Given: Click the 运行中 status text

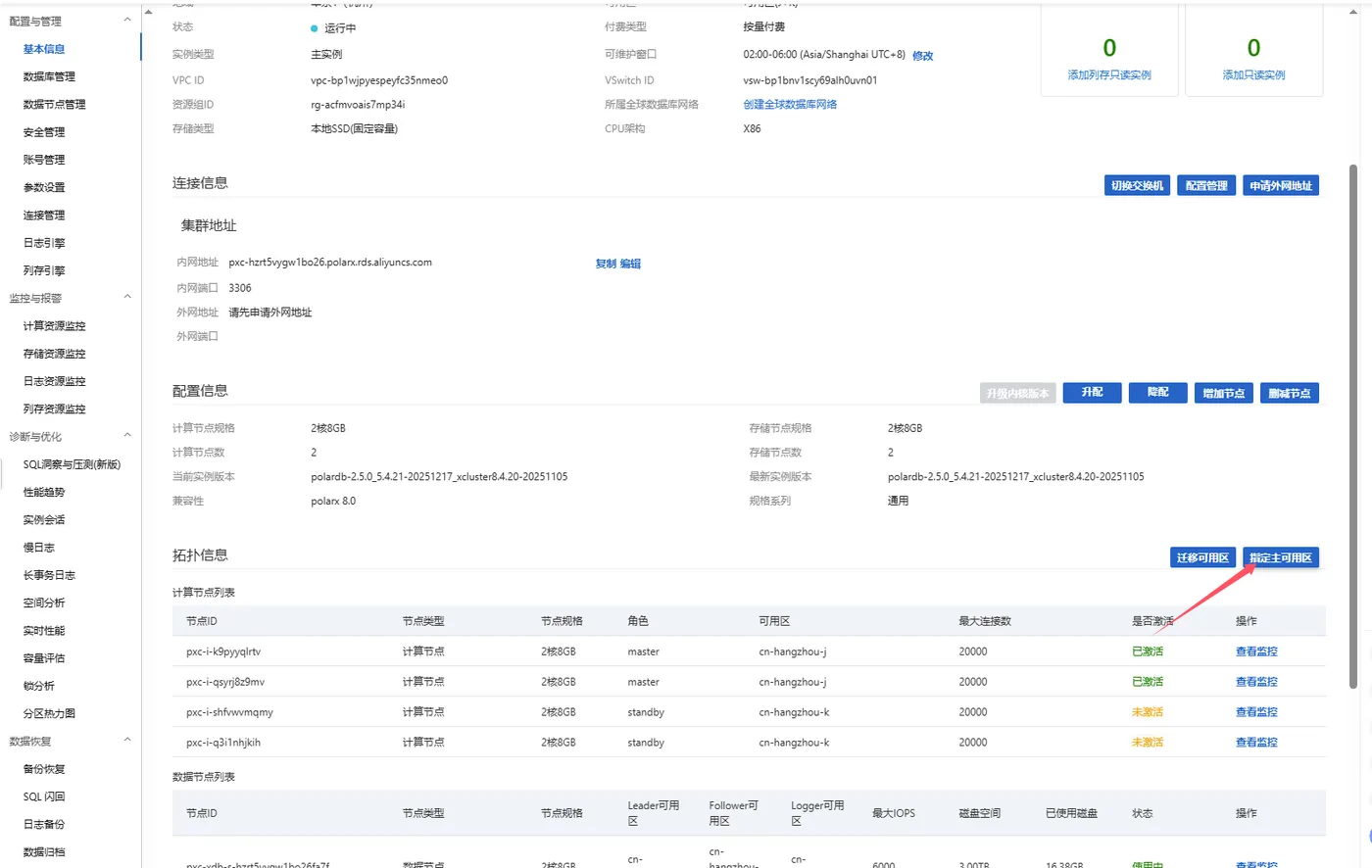Looking at the screenshot, I should 340,28.
